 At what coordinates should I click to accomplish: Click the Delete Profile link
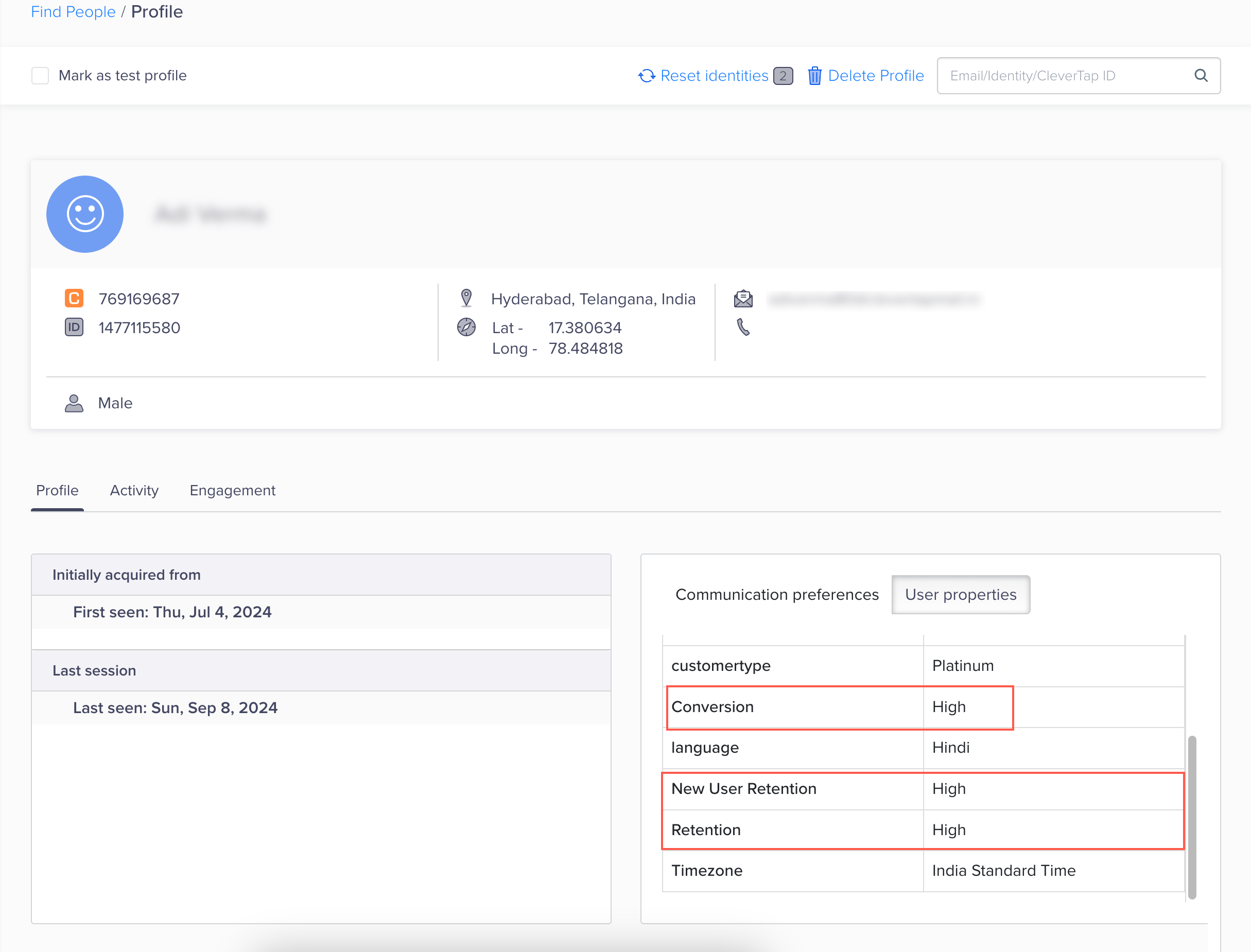point(876,75)
